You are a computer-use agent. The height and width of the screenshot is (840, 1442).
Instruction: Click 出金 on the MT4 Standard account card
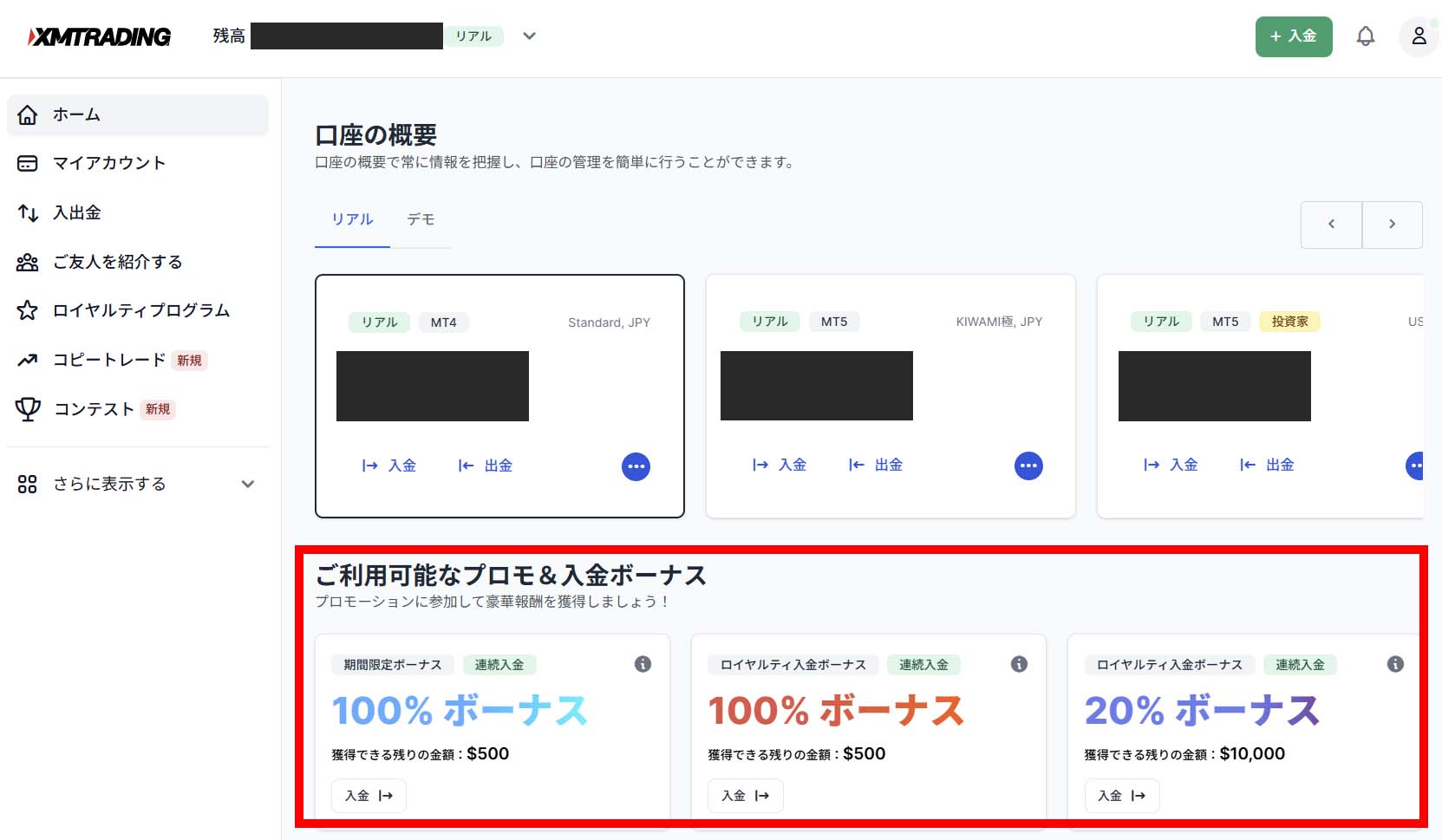[485, 466]
